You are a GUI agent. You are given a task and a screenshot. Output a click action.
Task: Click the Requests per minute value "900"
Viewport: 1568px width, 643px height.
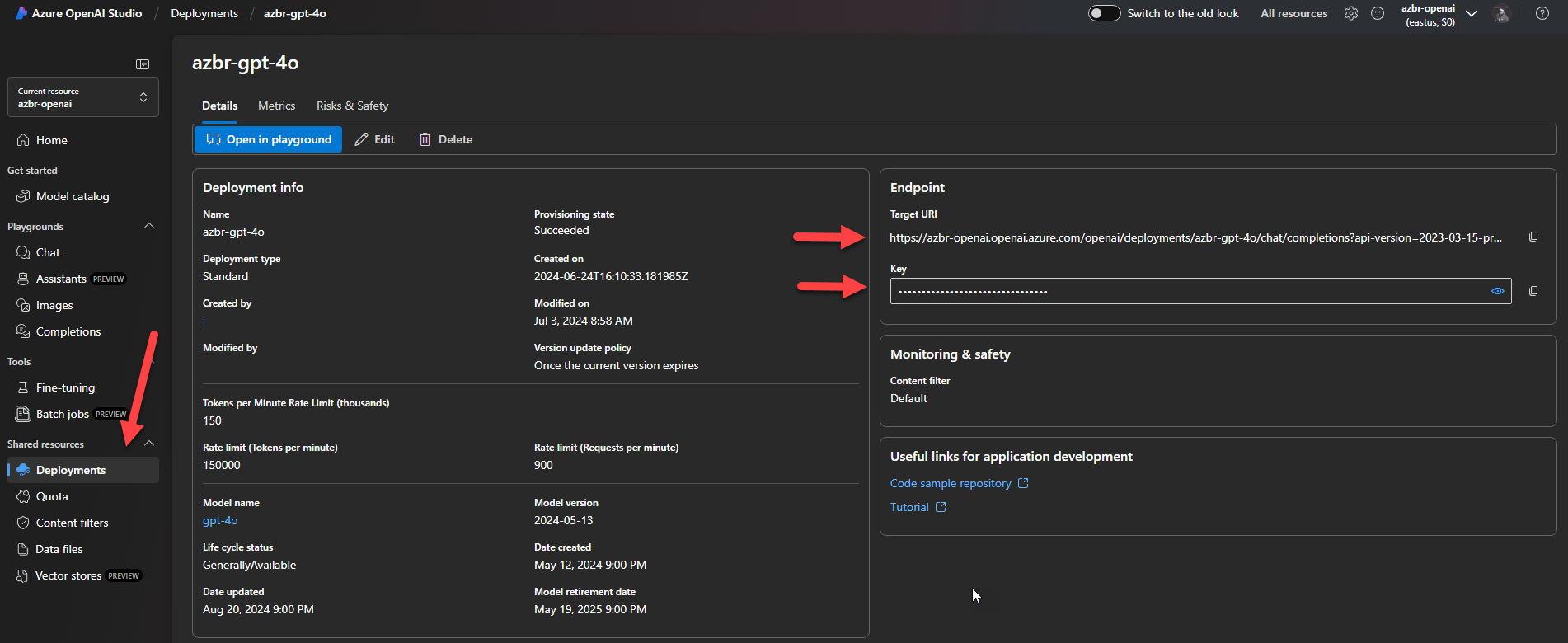pos(543,465)
